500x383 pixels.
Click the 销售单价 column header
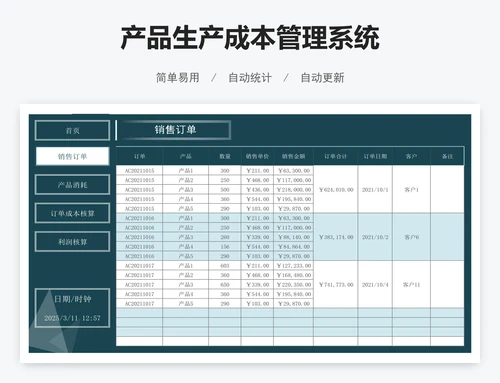coord(257,156)
